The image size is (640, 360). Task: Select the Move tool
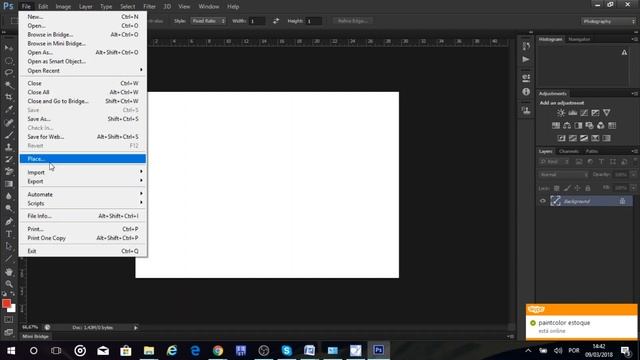pyautogui.click(x=9, y=48)
